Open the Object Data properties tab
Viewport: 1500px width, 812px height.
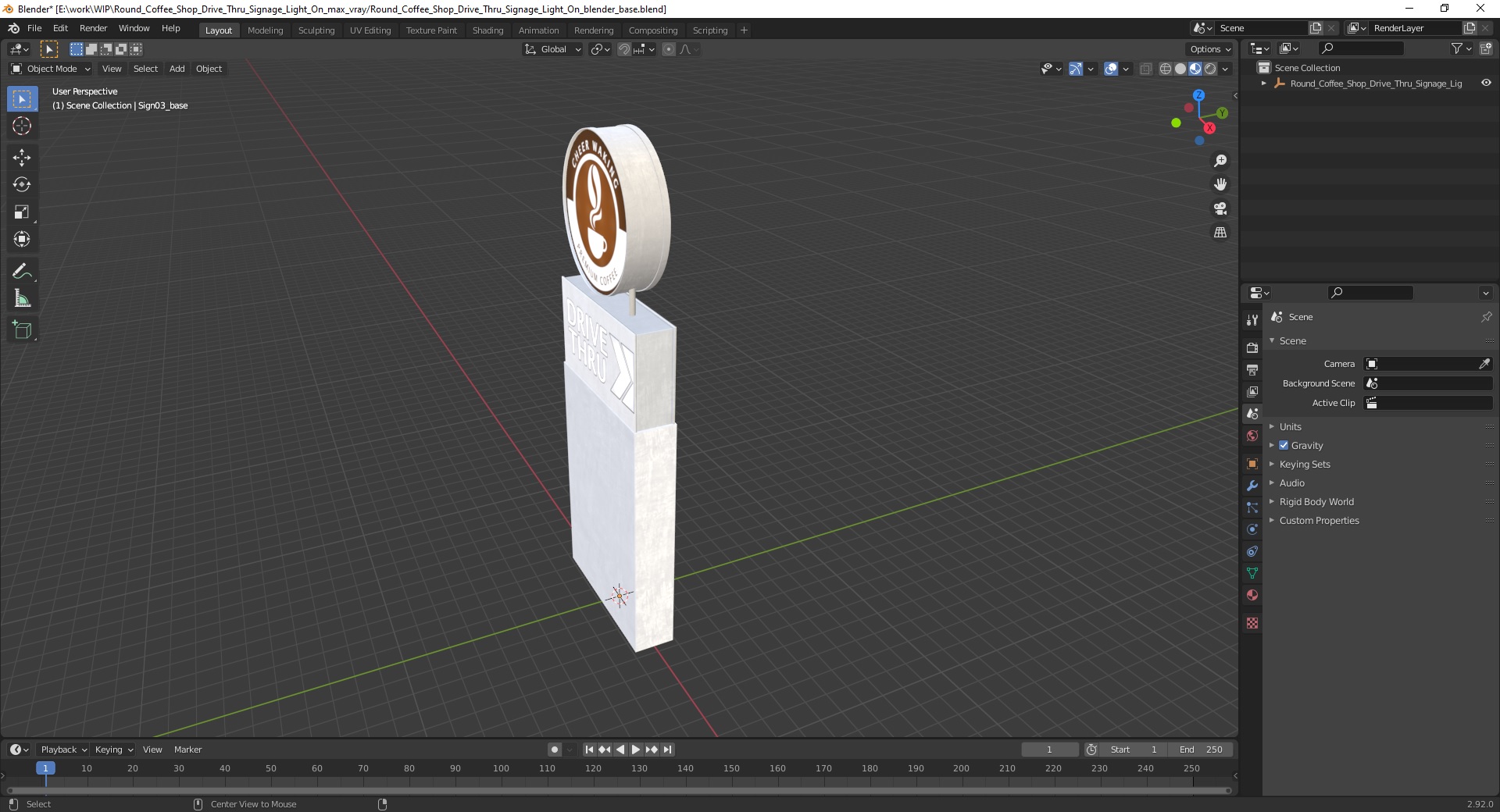(1252, 573)
